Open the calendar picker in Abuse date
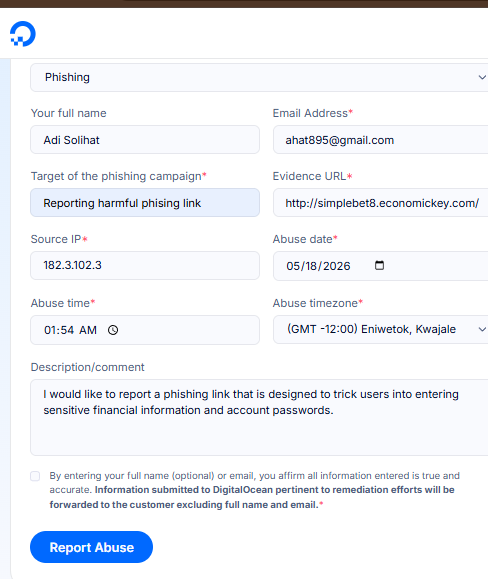The height and width of the screenshot is (579, 488). 379,265
